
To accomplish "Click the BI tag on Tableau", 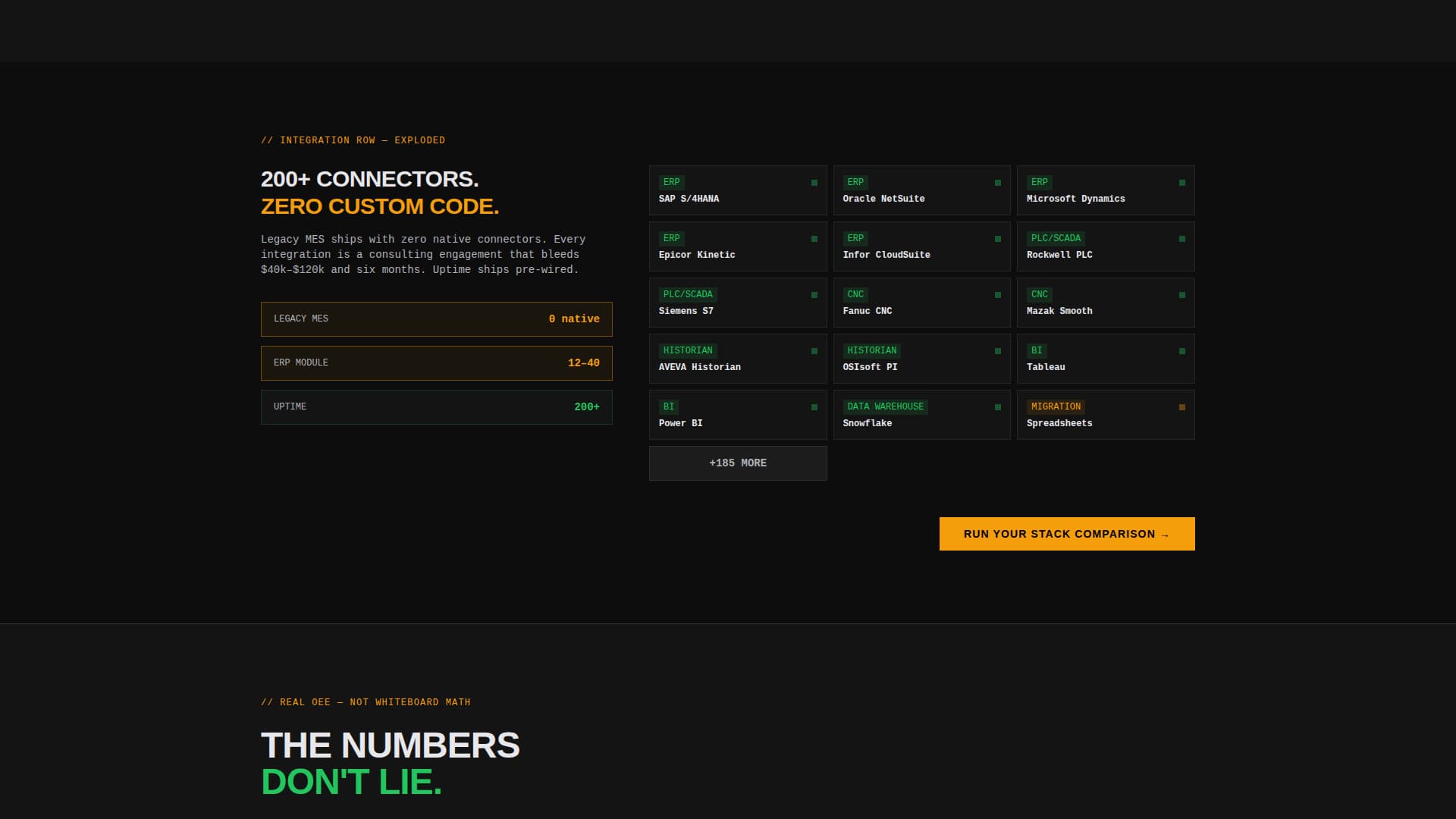I will click(1037, 350).
